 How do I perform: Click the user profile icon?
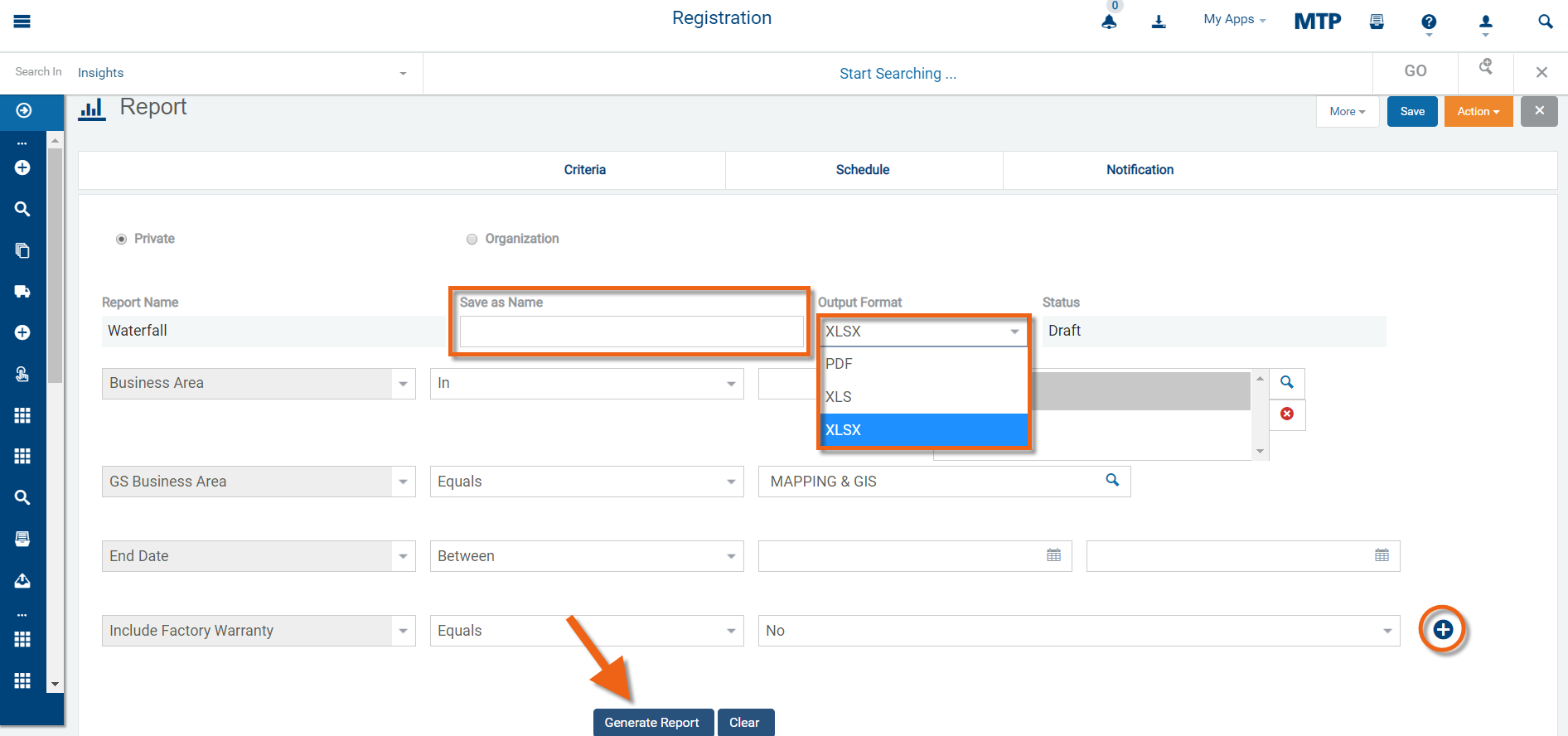pos(1485,22)
